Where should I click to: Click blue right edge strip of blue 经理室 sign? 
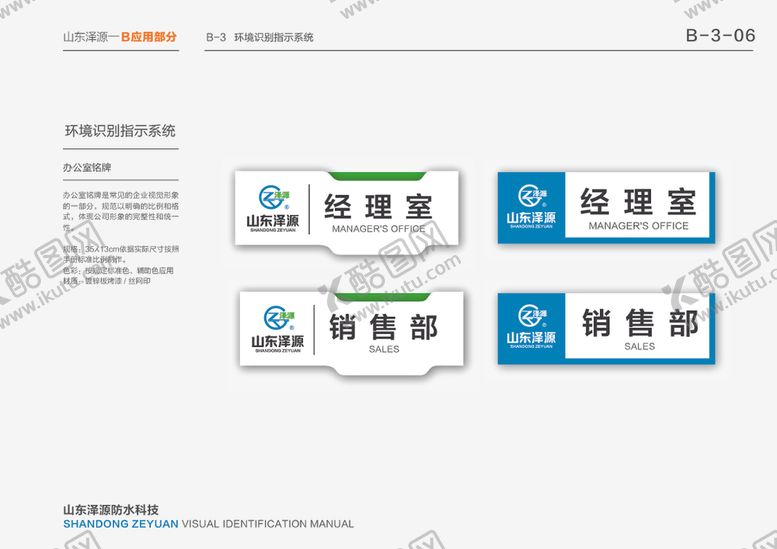click(712, 208)
